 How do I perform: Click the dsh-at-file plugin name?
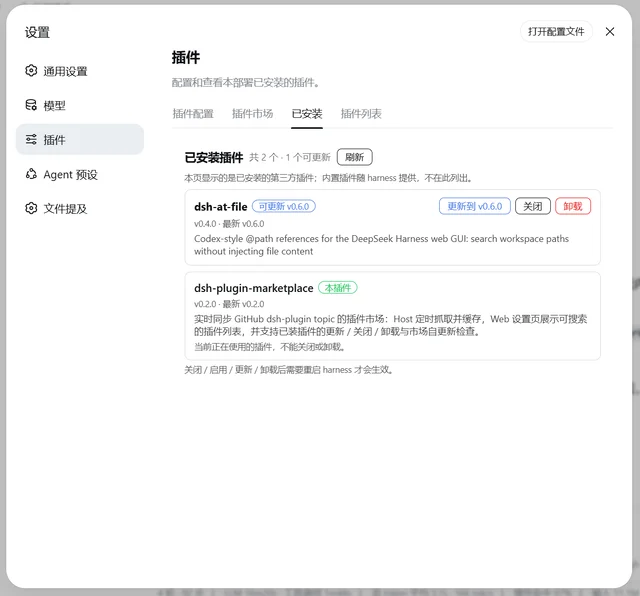pos(220,207)
